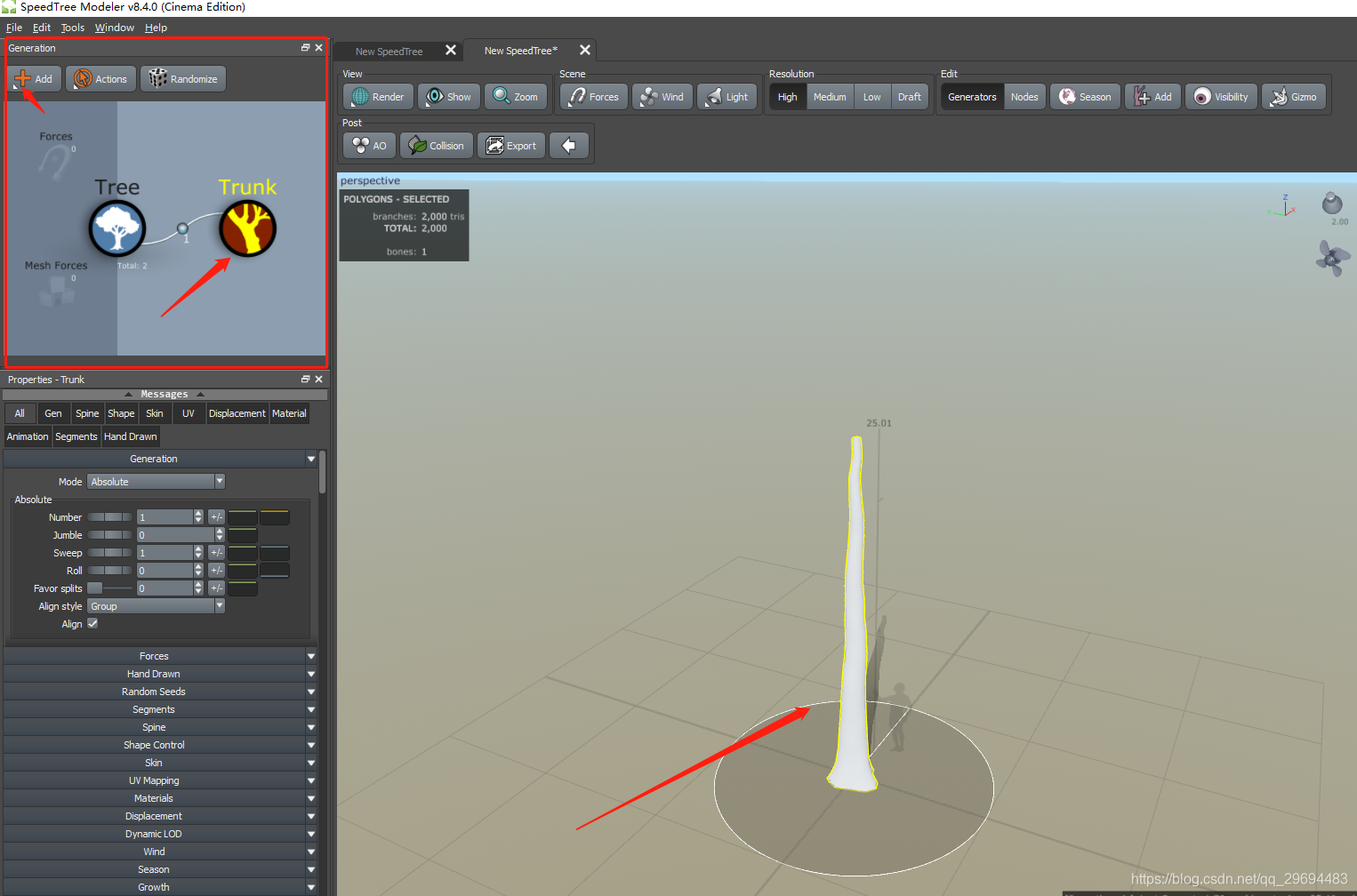This screenshot has width=1357, height=896.
Task: Set resolution to Medium
Action: (x=830, y=97)
